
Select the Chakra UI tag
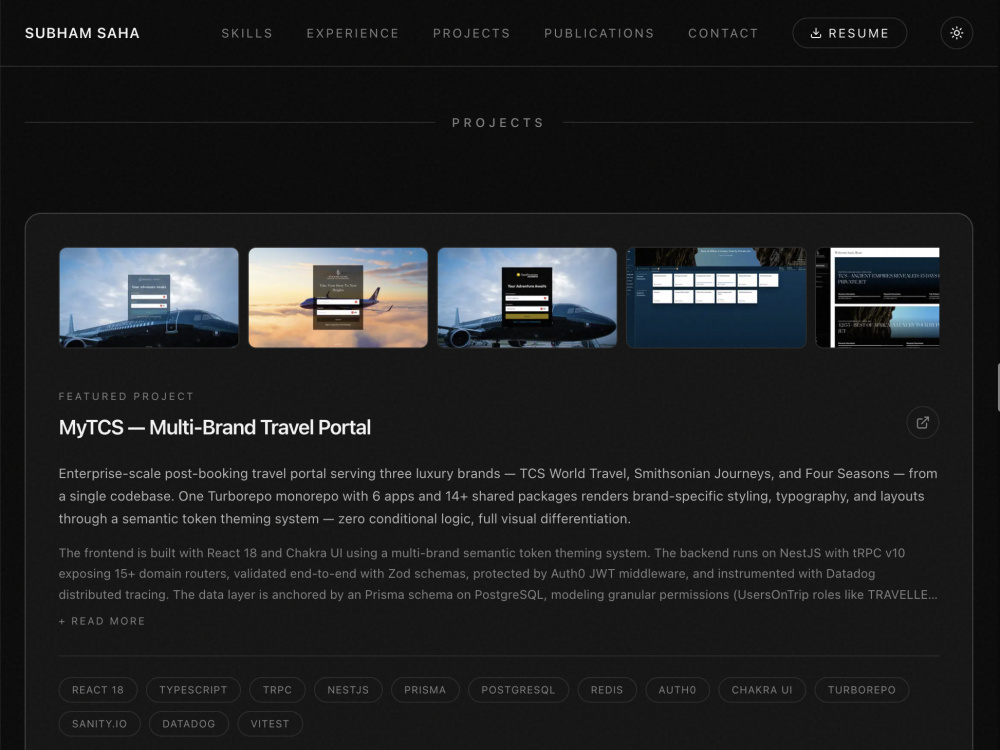[761, 690]
